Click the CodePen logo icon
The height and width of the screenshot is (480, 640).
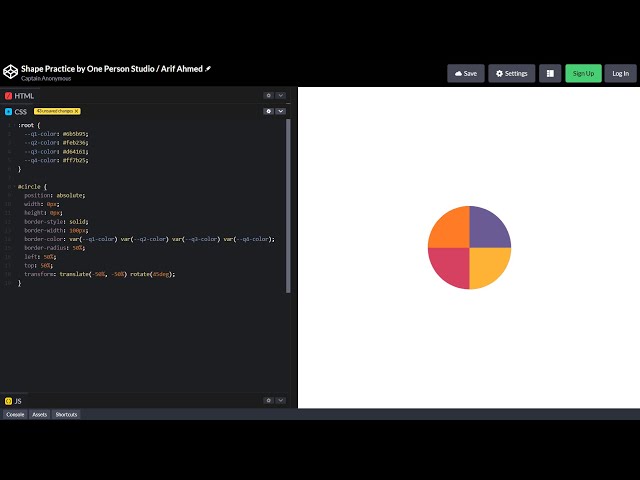(x=10, y=72)
